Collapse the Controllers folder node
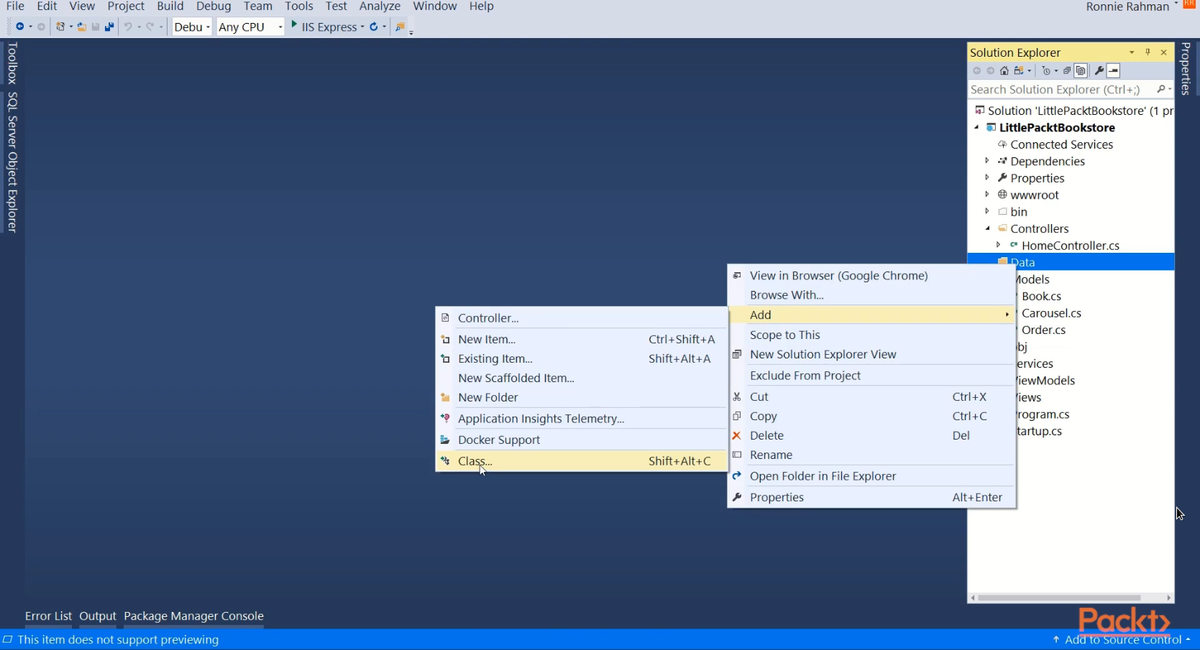 [x=988, y=229]
